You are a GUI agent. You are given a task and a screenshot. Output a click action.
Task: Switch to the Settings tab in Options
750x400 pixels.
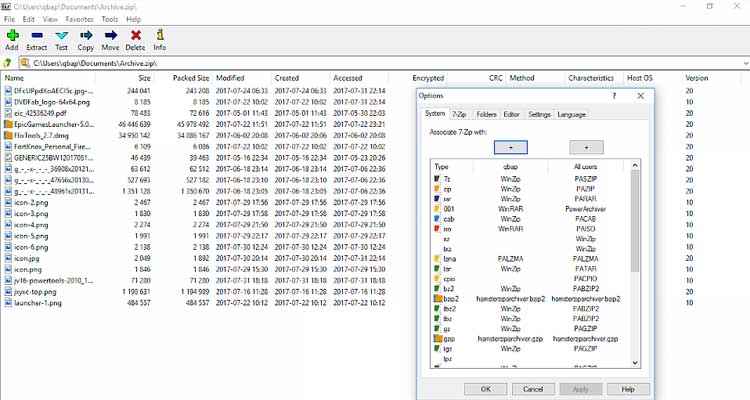click(540, 114)
